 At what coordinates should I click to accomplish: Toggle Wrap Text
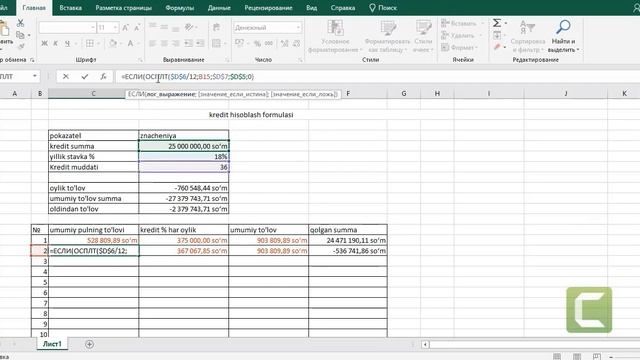(x=216, y=27)
